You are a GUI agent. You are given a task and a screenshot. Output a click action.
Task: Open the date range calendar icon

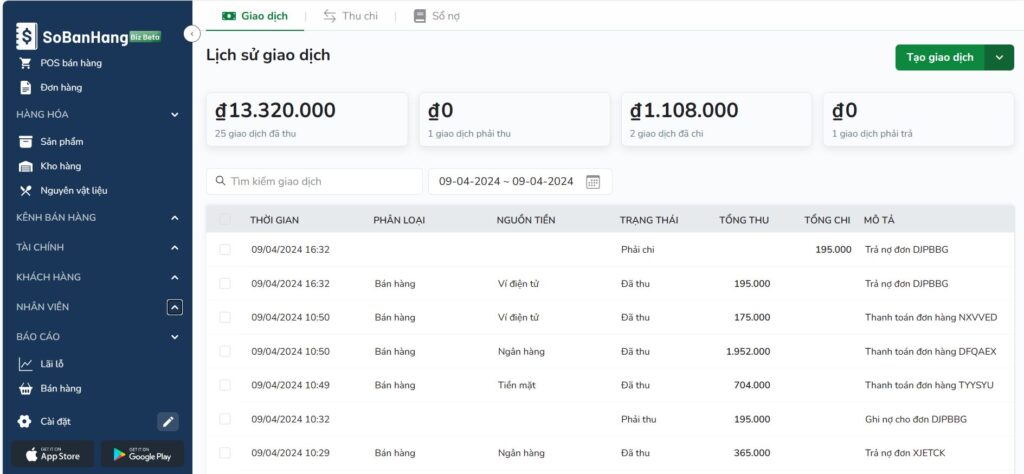point(592,182)
